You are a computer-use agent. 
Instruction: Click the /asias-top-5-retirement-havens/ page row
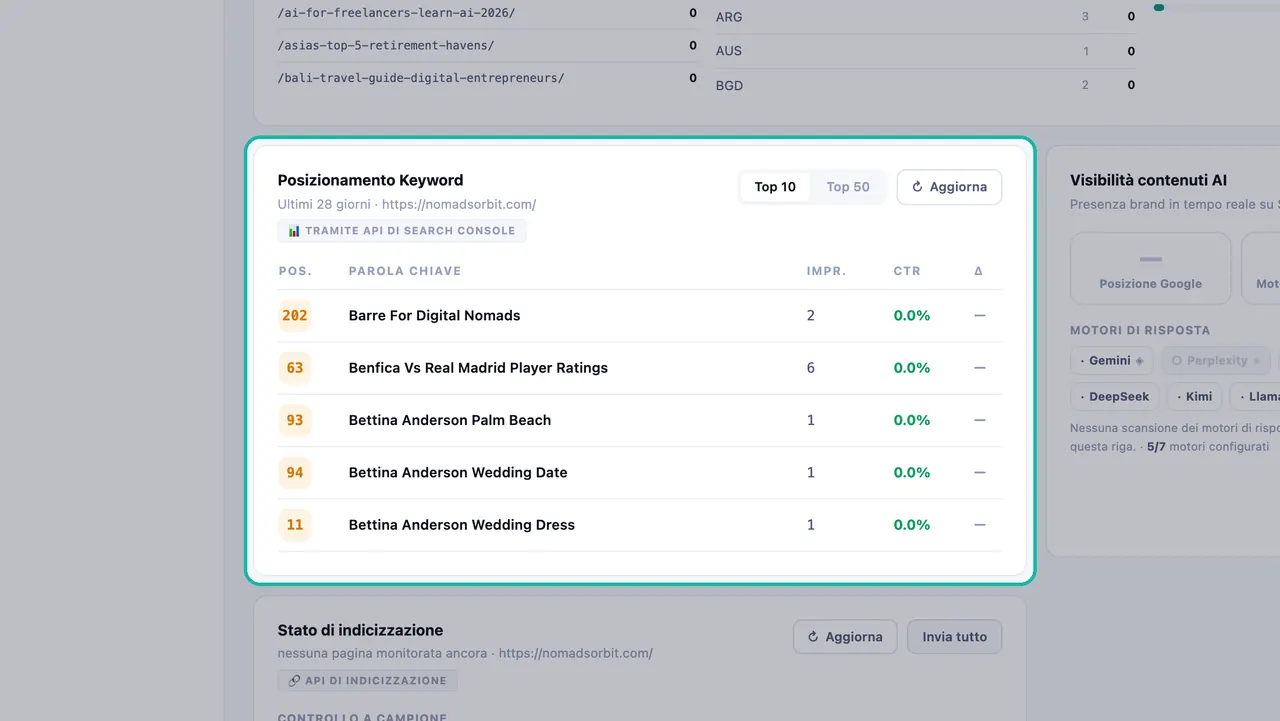point(488,46)
